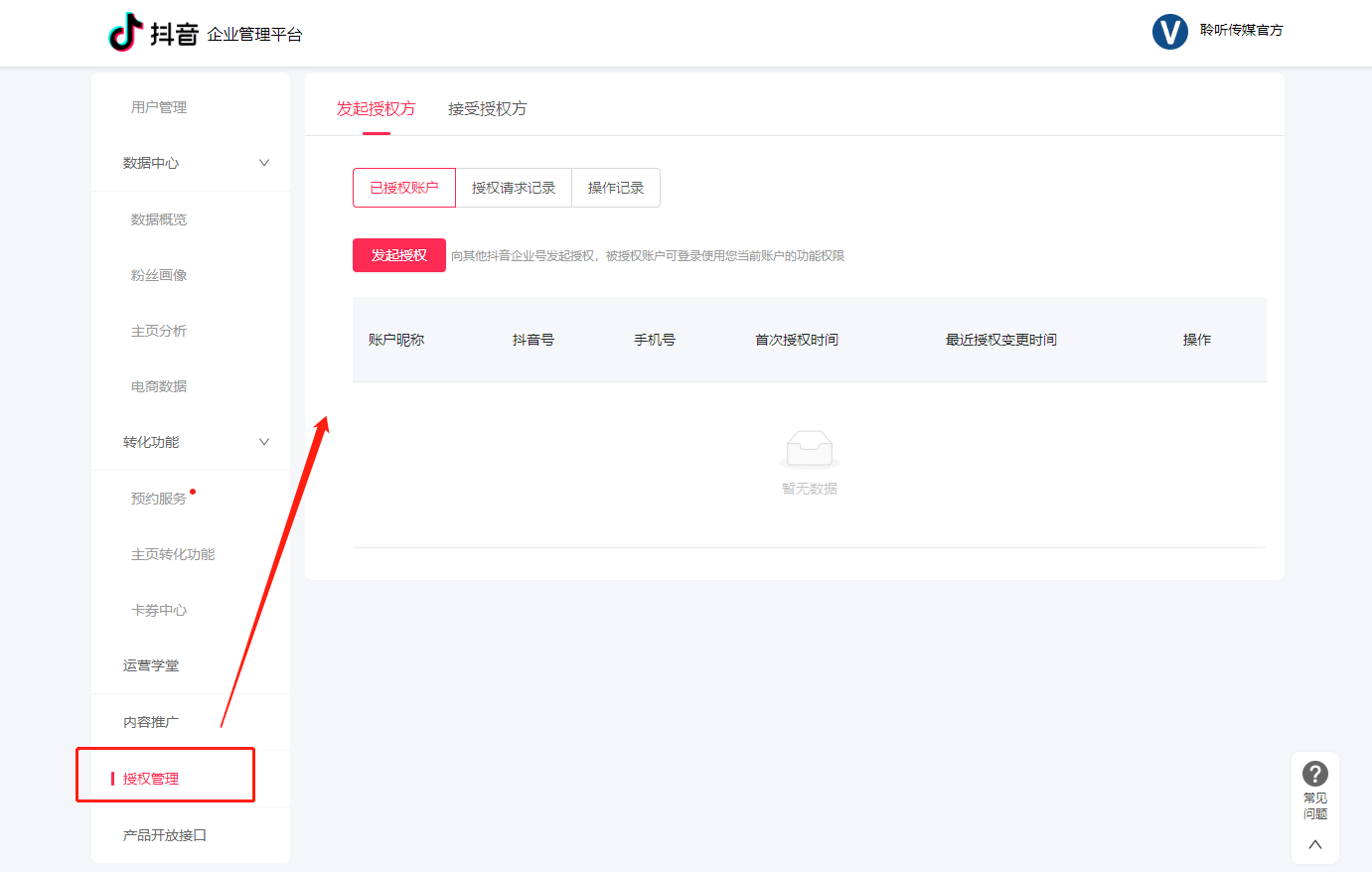Click the back-to-top arrow icon
The height and width of the screenshot is (872, 1372).
[1315, 844]
